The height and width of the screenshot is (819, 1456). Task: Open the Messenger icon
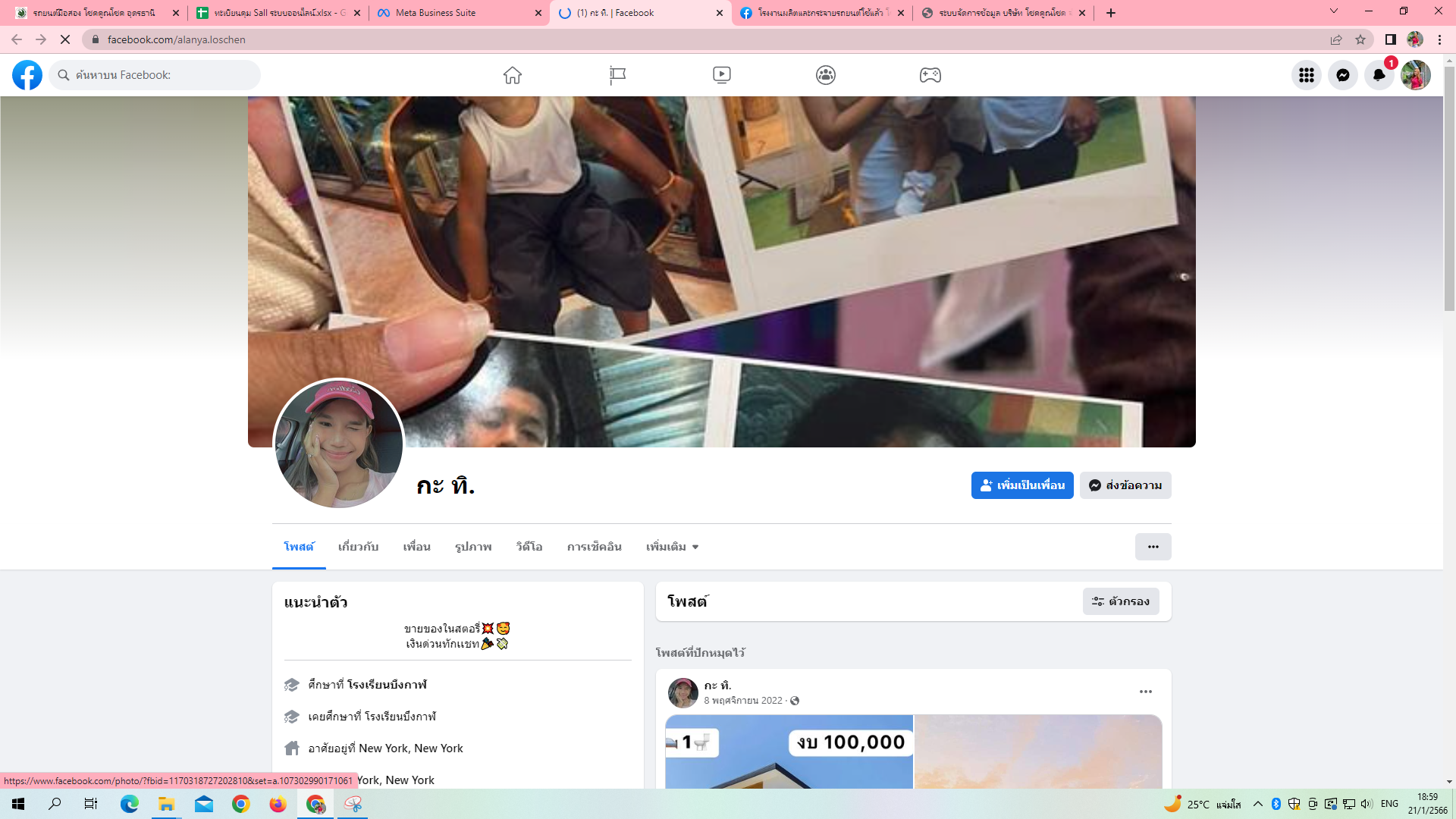click(1342, 75)
